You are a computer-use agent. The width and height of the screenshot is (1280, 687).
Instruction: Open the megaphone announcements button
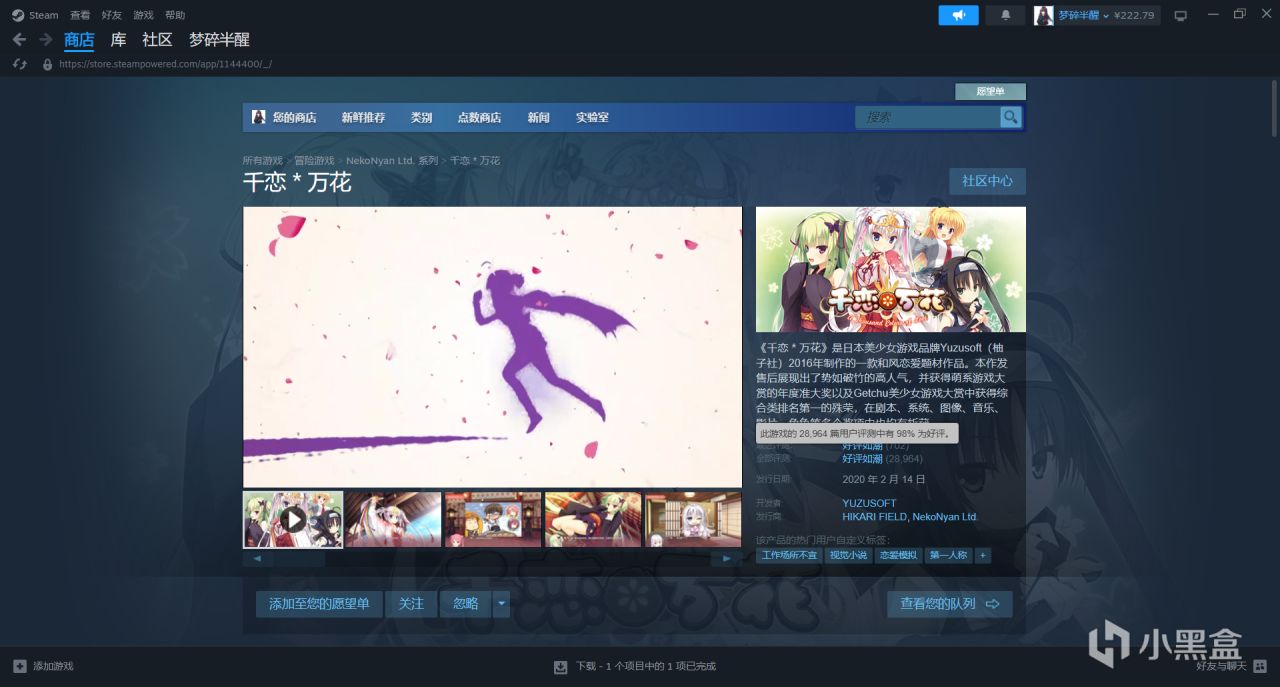click(x=958, y=15)
